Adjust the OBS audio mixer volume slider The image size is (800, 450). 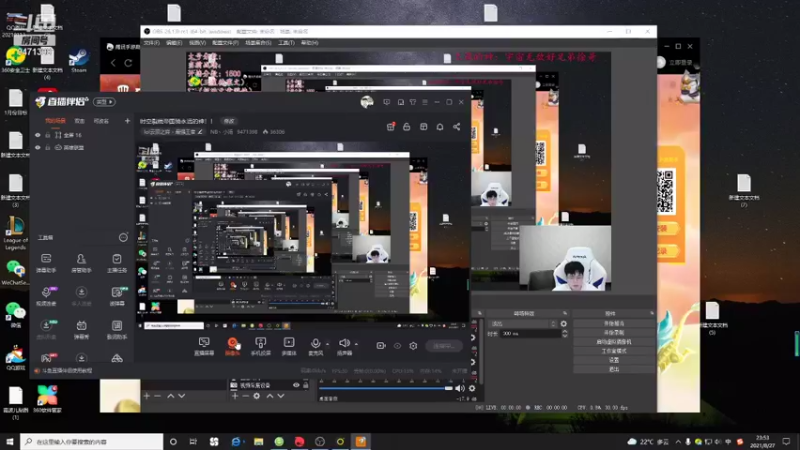click(386, 388)
